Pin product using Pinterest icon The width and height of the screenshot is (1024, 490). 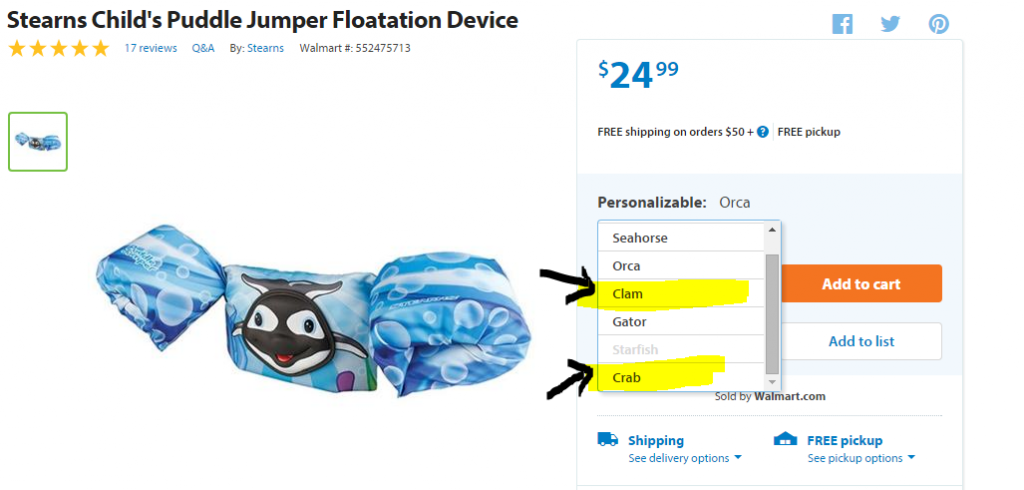[938, 24]
